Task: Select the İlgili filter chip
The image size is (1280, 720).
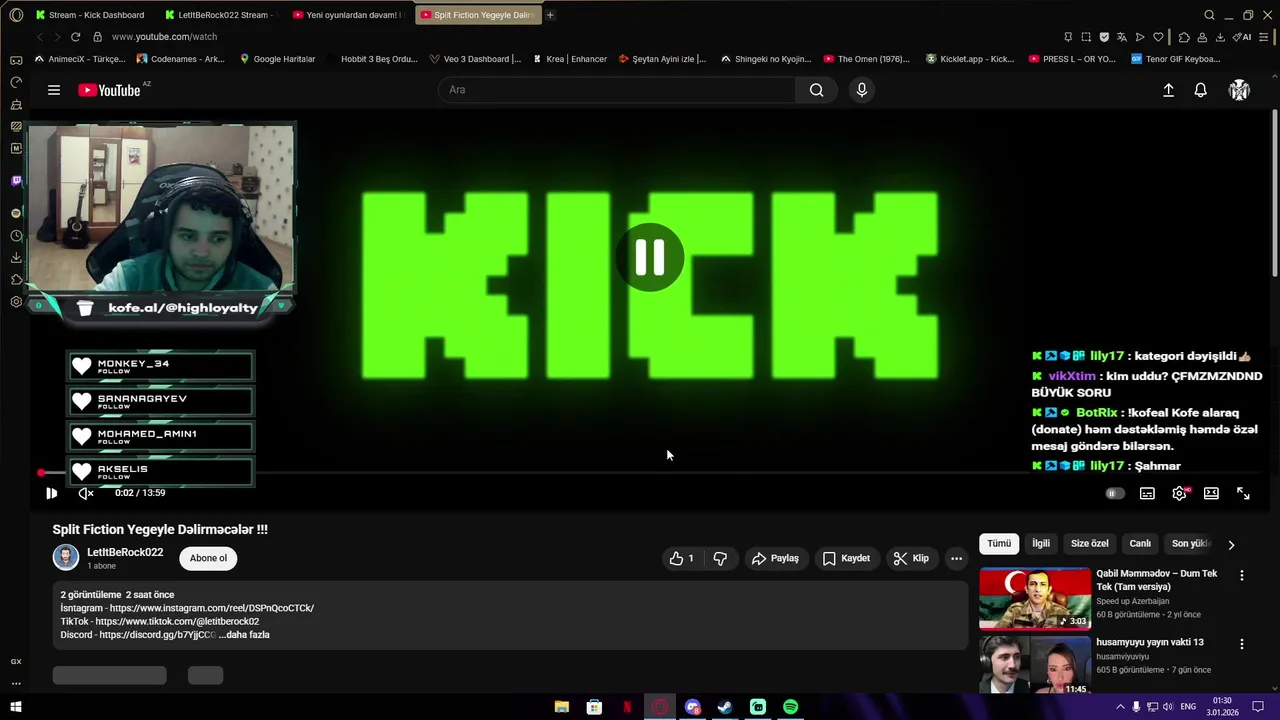Action: coord(1041,544)
